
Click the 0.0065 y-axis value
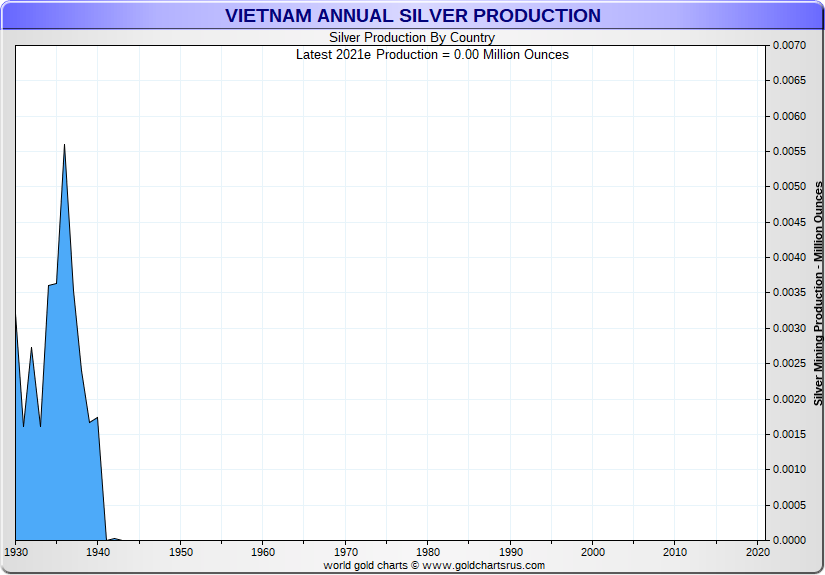click(x=789, y=80)
